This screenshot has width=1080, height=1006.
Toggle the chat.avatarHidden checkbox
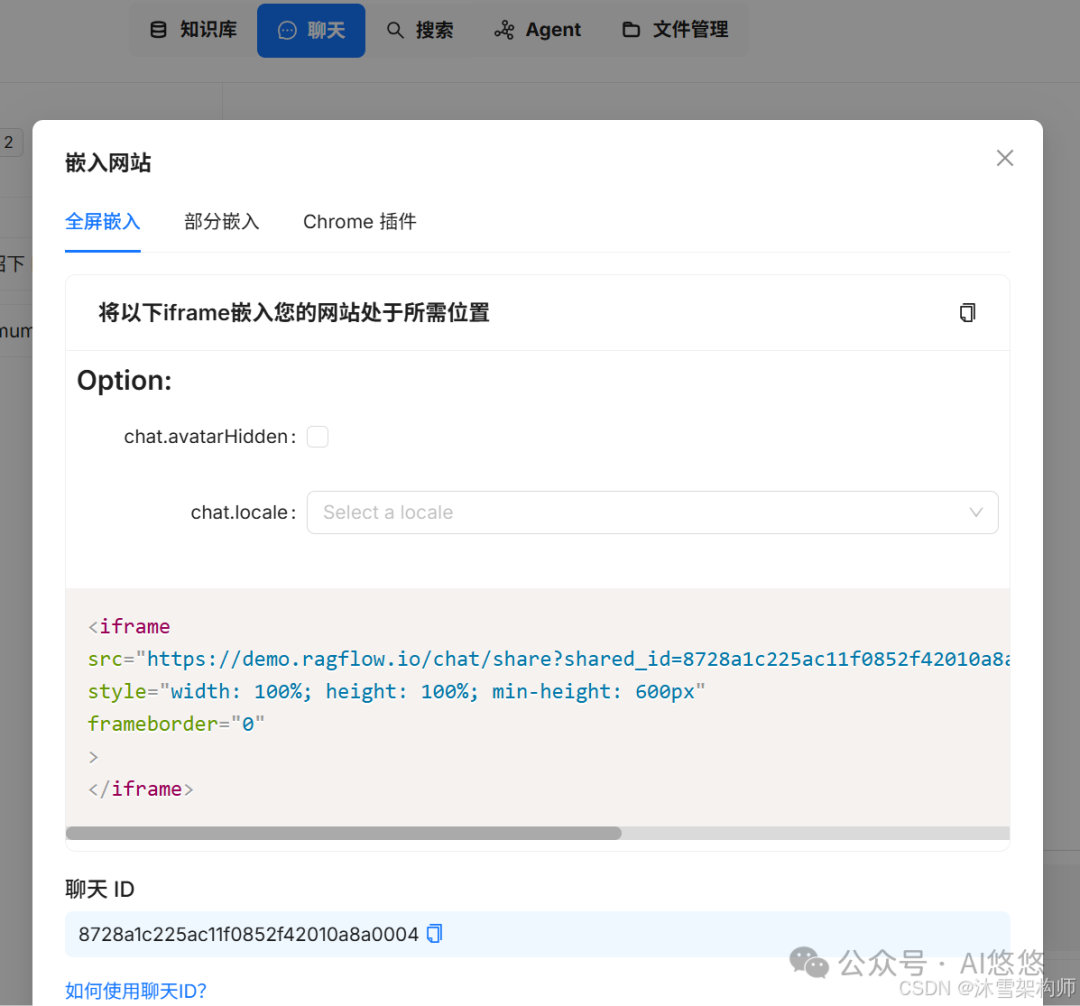[318, 437]
